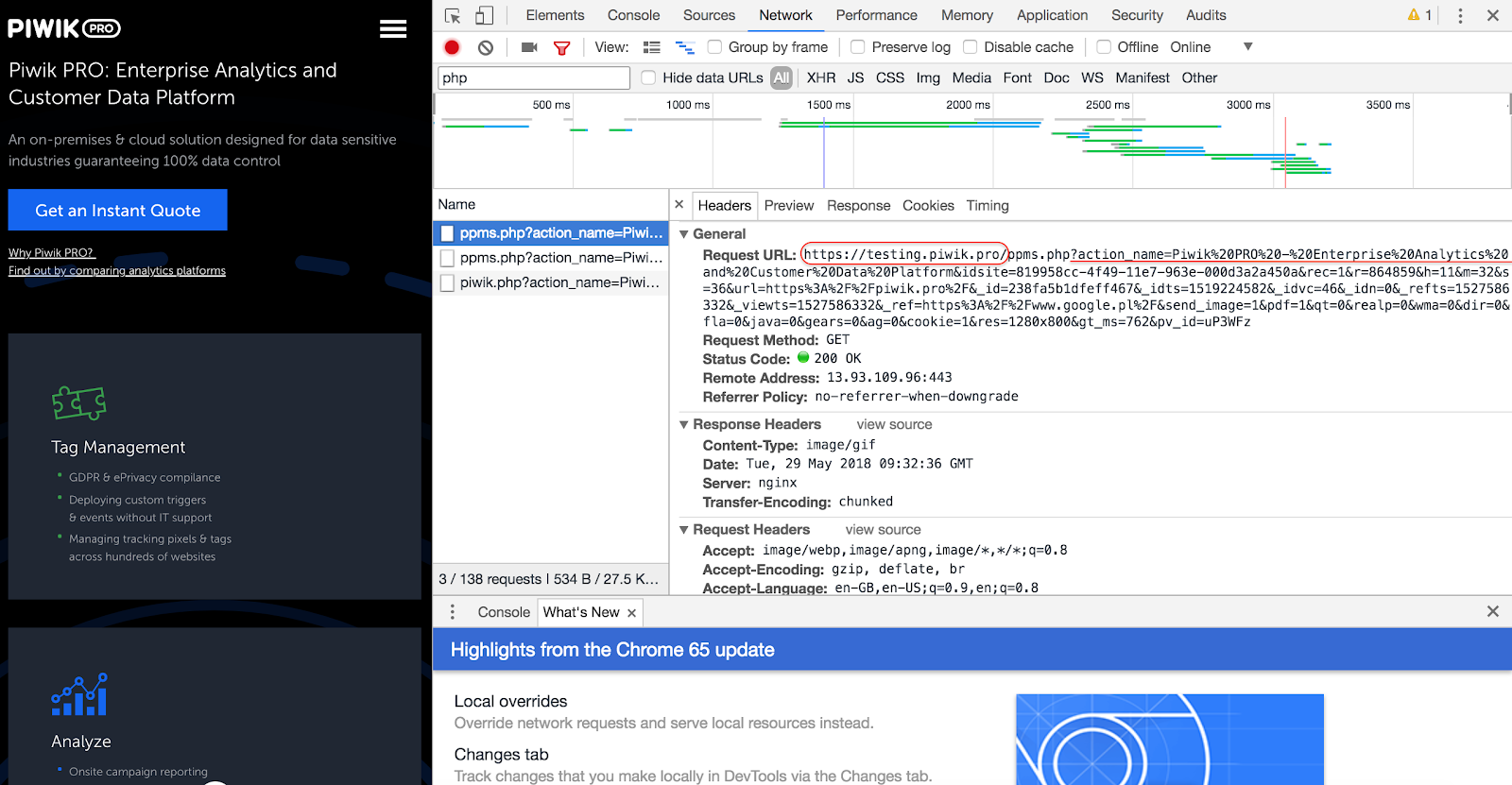The image size is (1512, 785).
Task: Select the first ppms.php request row
Action: [551, 233]
